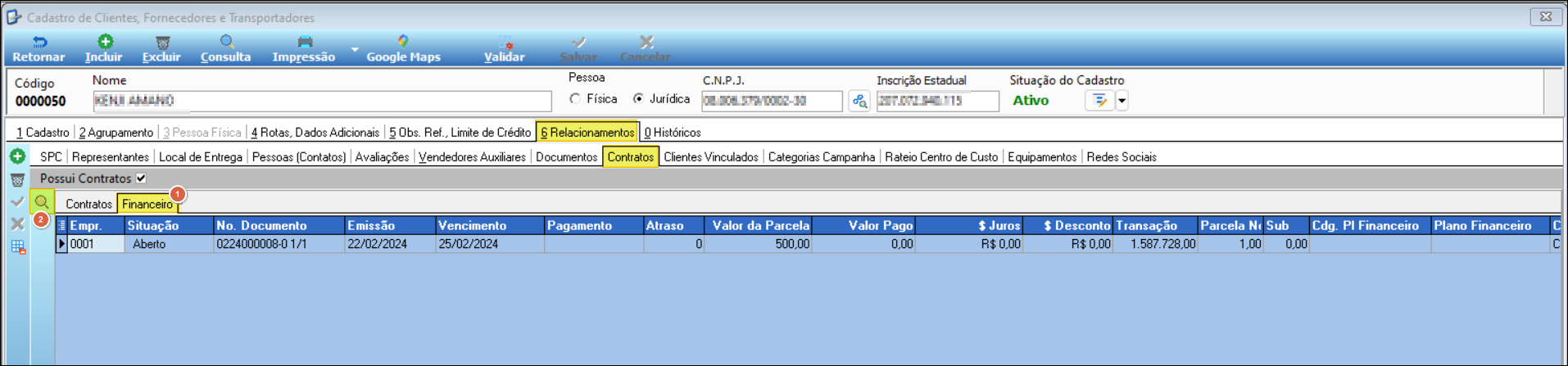Image resolution: width=1568 pixels, height=366 pixels.
Task: Click the Situação do Cadastro filter icon
Action: (1099, 101)
